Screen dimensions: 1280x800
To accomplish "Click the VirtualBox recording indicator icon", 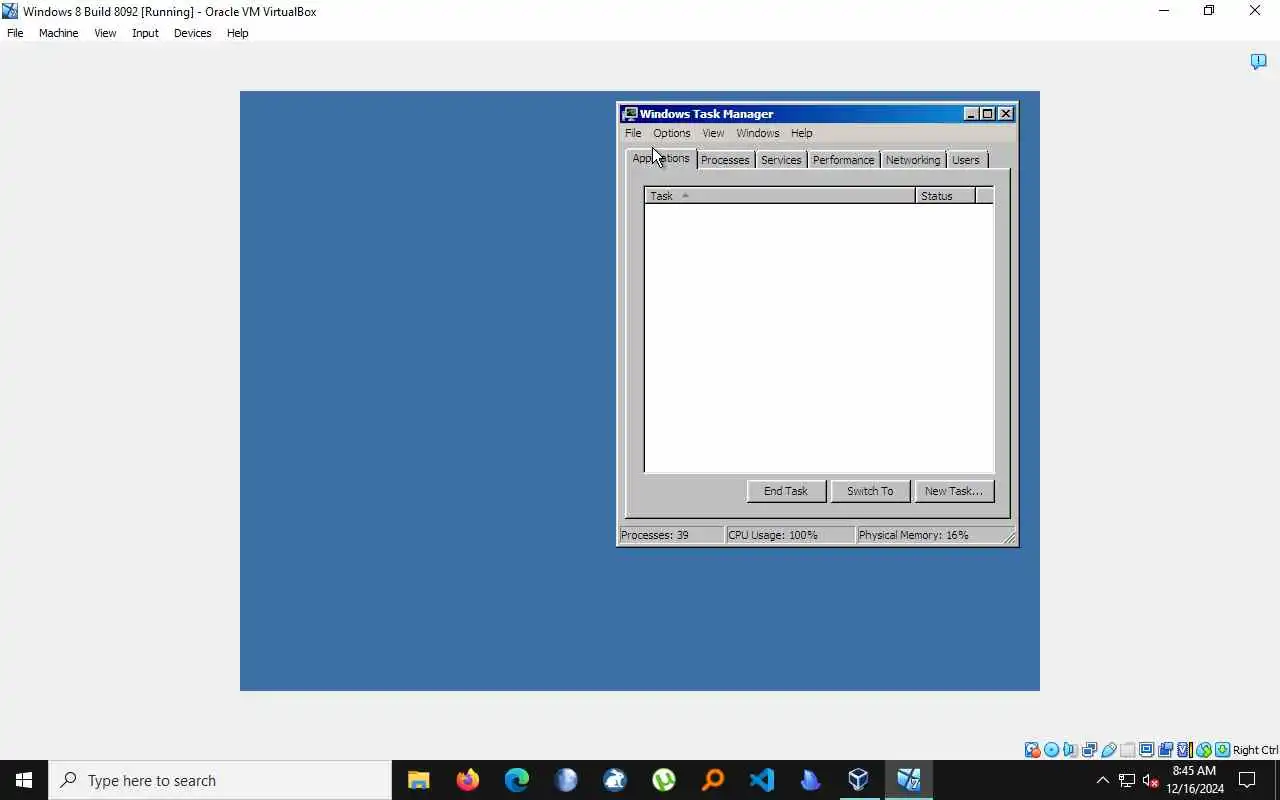I will point(1165,750).
